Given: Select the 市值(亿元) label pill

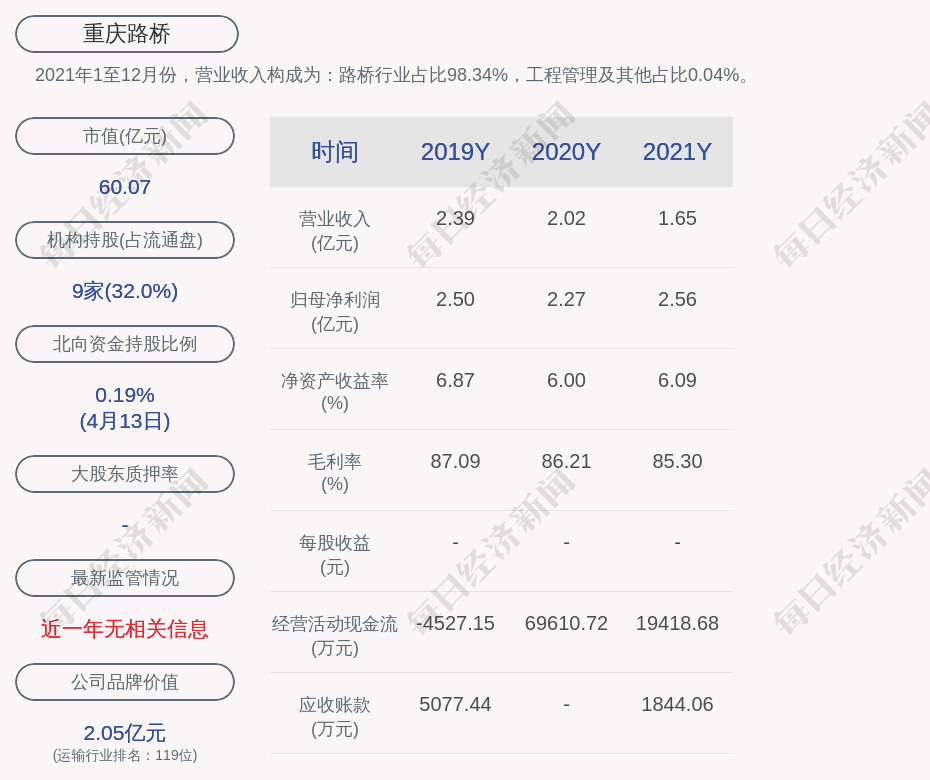Looking at the screenshot, I should (125, 136).
